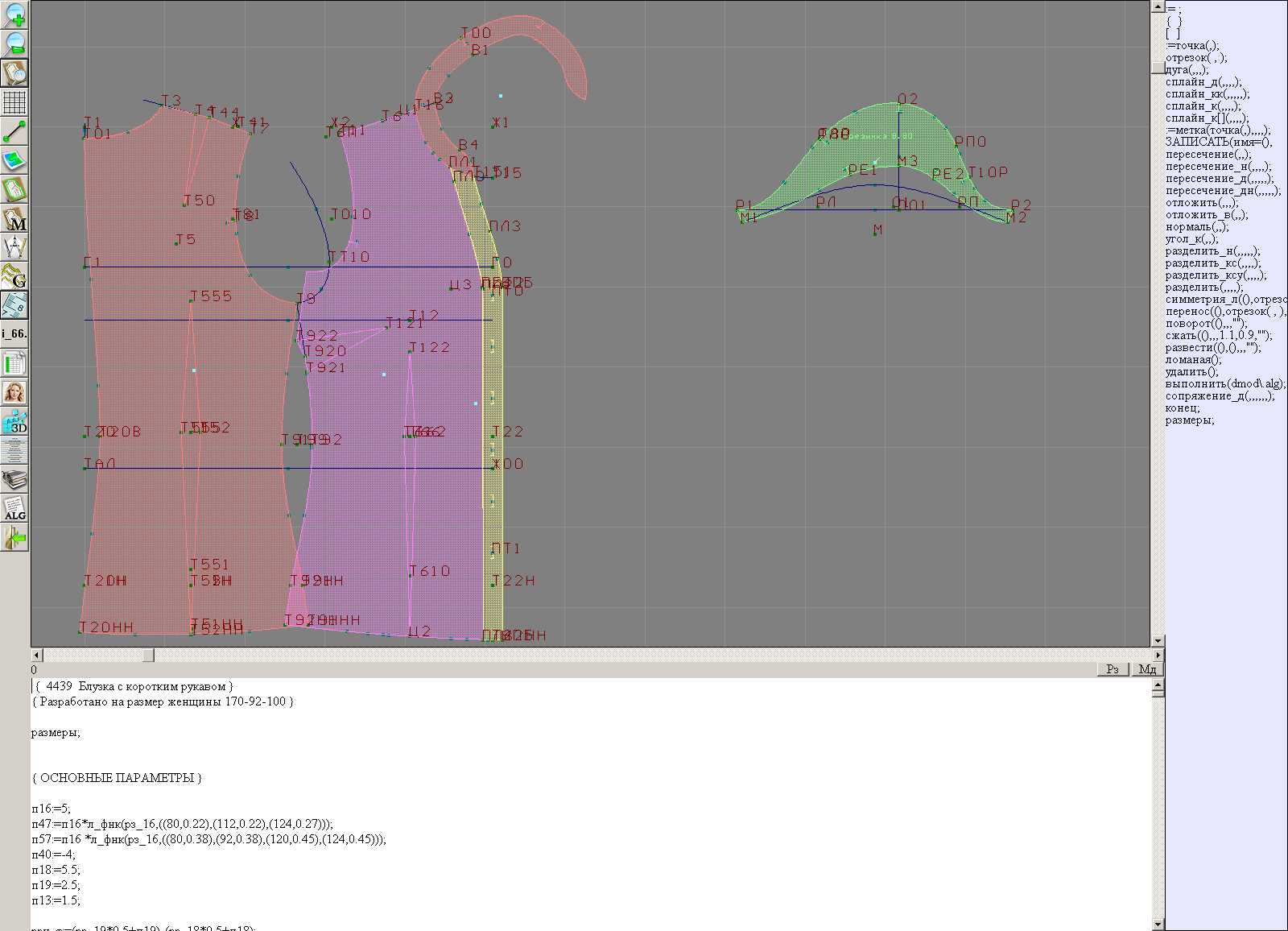Open the ALG algorithm document icon

point(14,508)
